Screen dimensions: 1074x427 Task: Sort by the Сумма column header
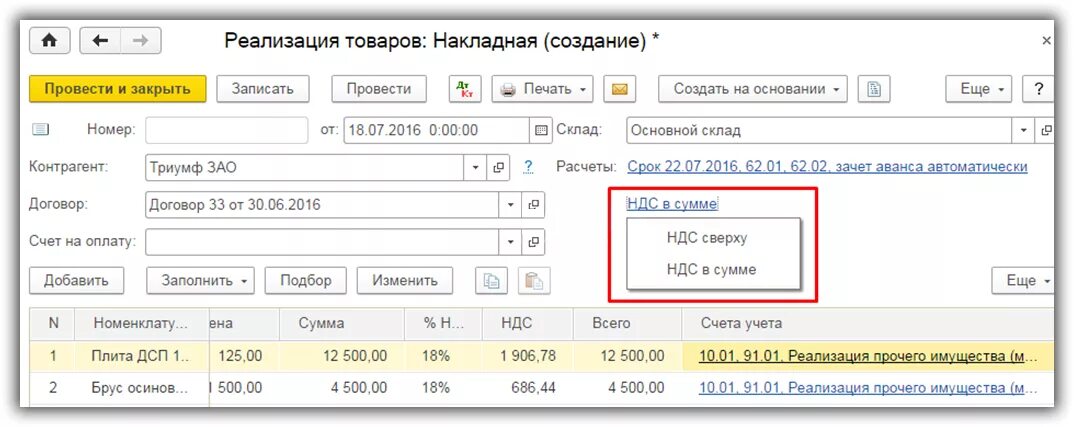342,324
